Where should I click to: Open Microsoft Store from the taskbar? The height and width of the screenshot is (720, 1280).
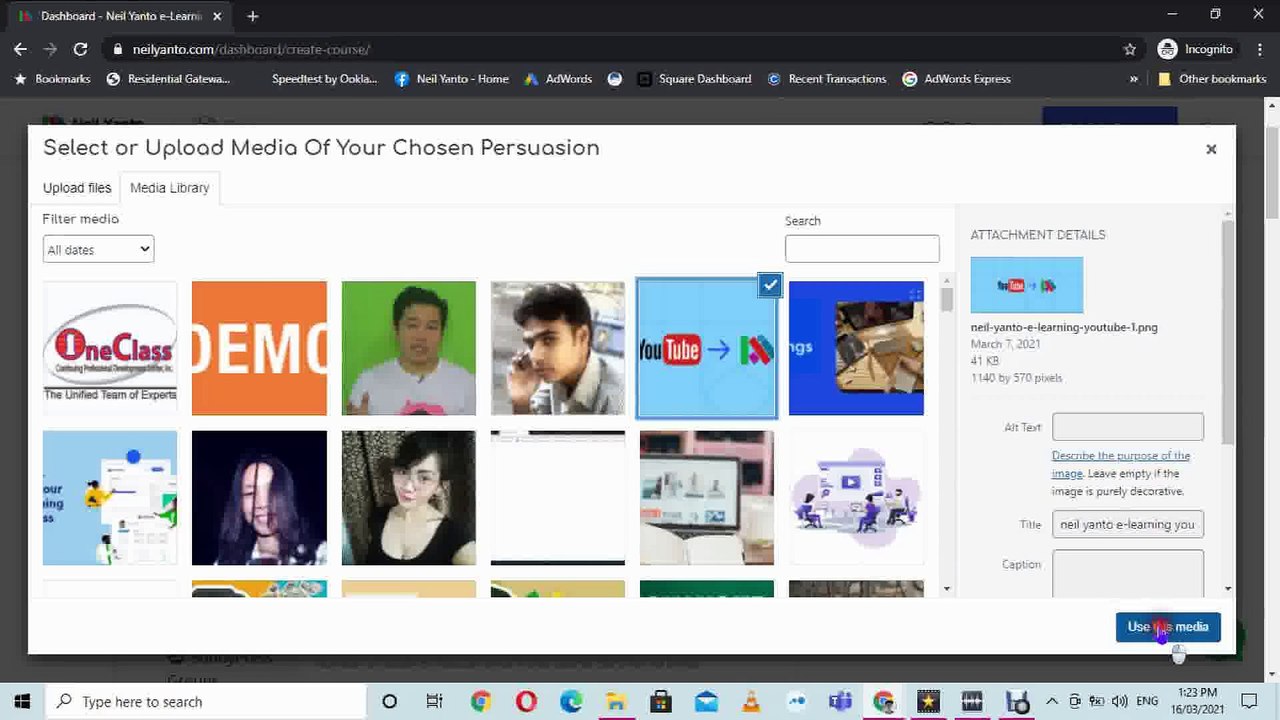pos(661,701)
